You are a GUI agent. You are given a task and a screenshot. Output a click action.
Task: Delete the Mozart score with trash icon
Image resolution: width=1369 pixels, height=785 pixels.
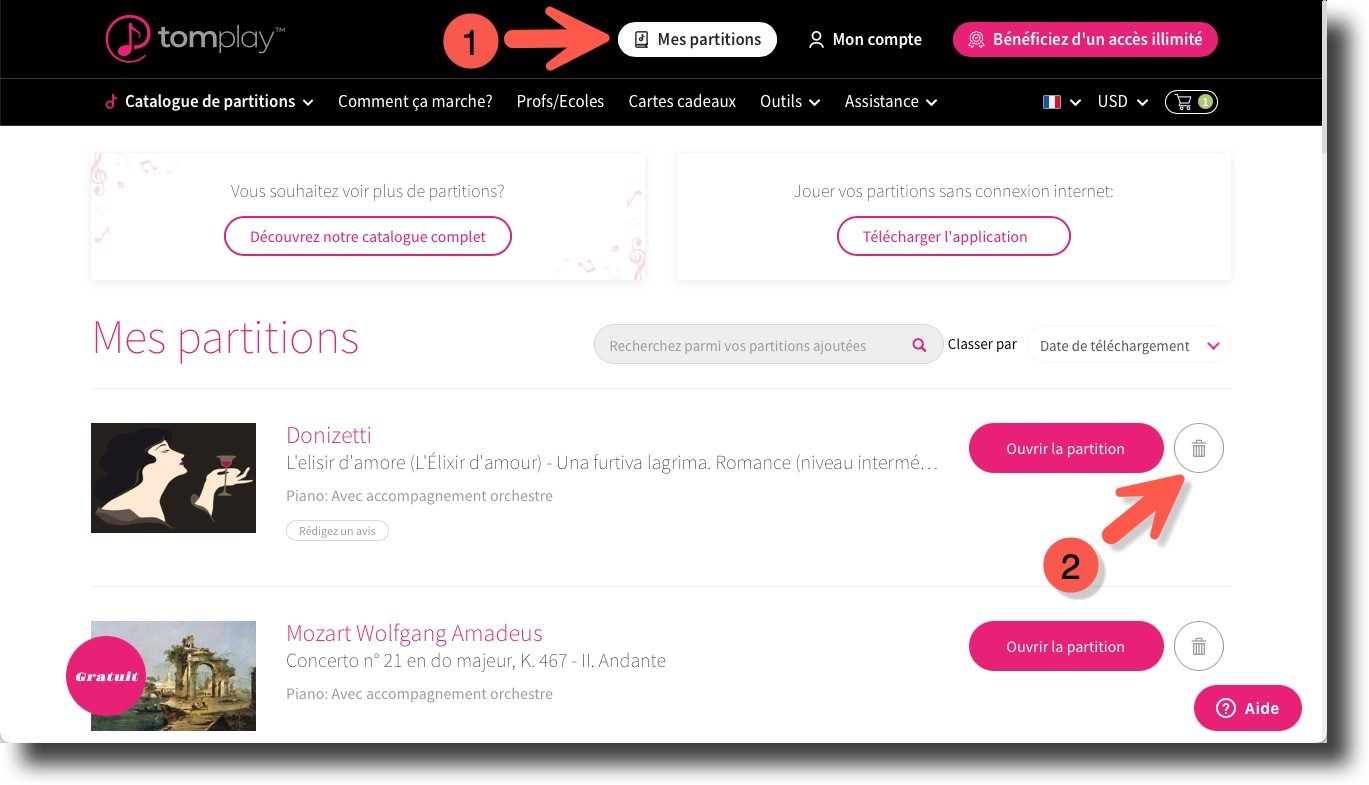point(1199,647)
